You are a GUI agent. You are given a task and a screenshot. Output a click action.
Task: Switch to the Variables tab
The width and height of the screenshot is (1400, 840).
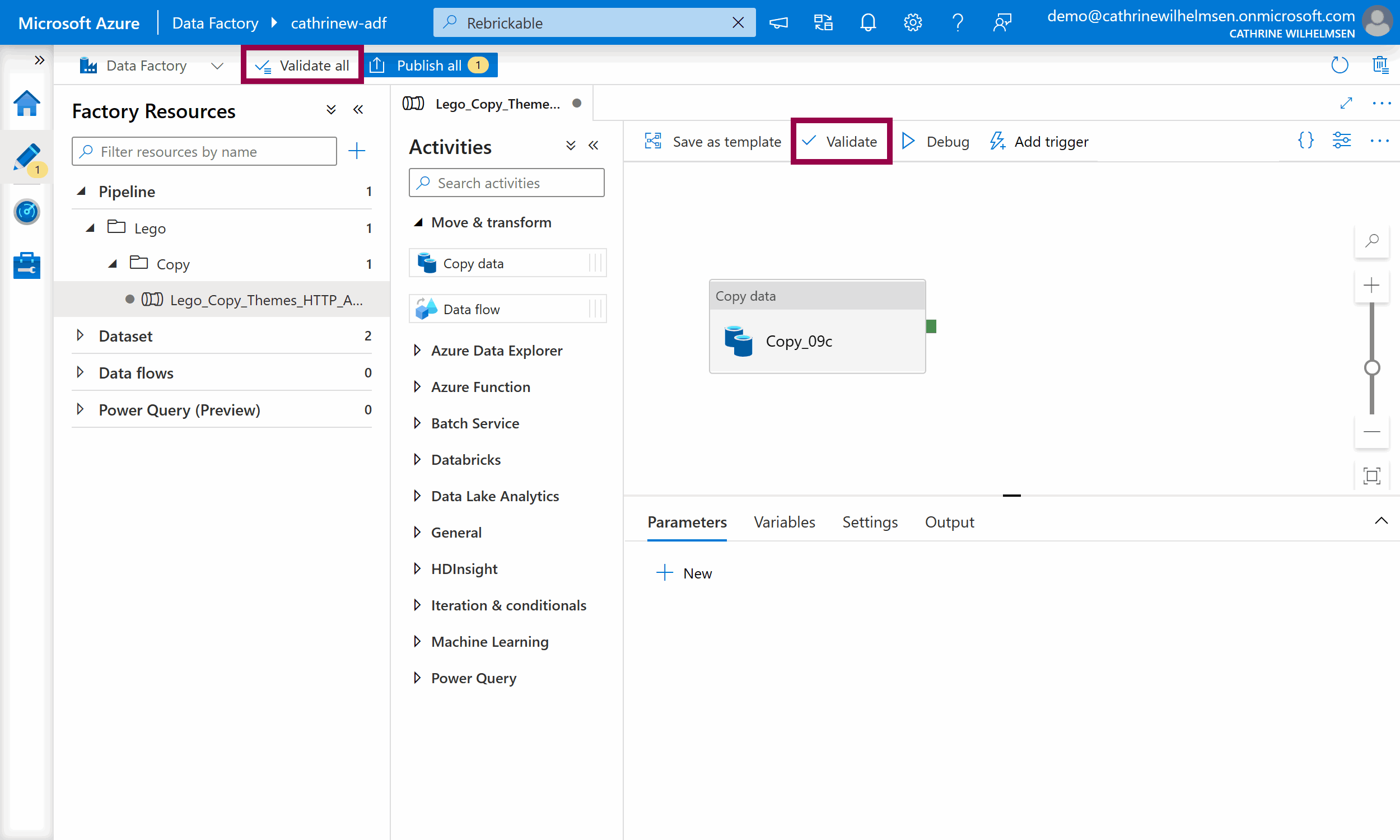(784, 522)
